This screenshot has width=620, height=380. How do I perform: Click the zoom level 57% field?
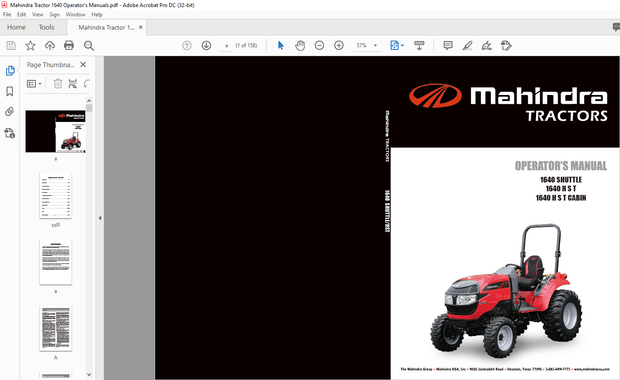click(361, 45)
